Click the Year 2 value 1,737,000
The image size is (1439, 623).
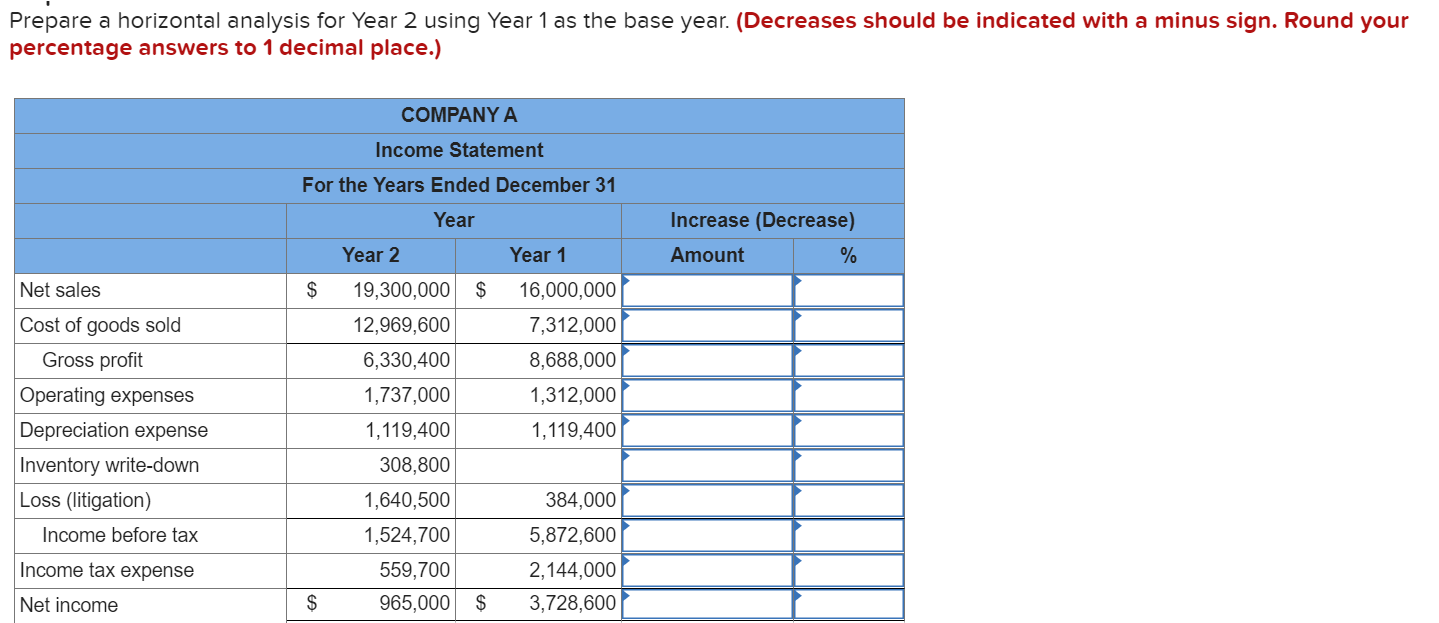click(407, 395)
